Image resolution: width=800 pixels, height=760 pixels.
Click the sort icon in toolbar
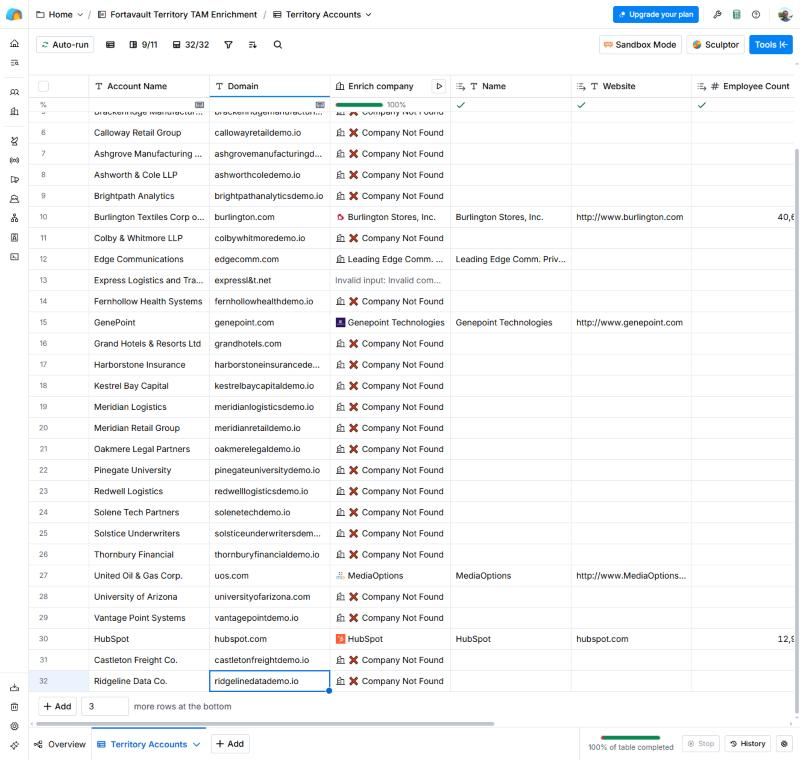253,45
